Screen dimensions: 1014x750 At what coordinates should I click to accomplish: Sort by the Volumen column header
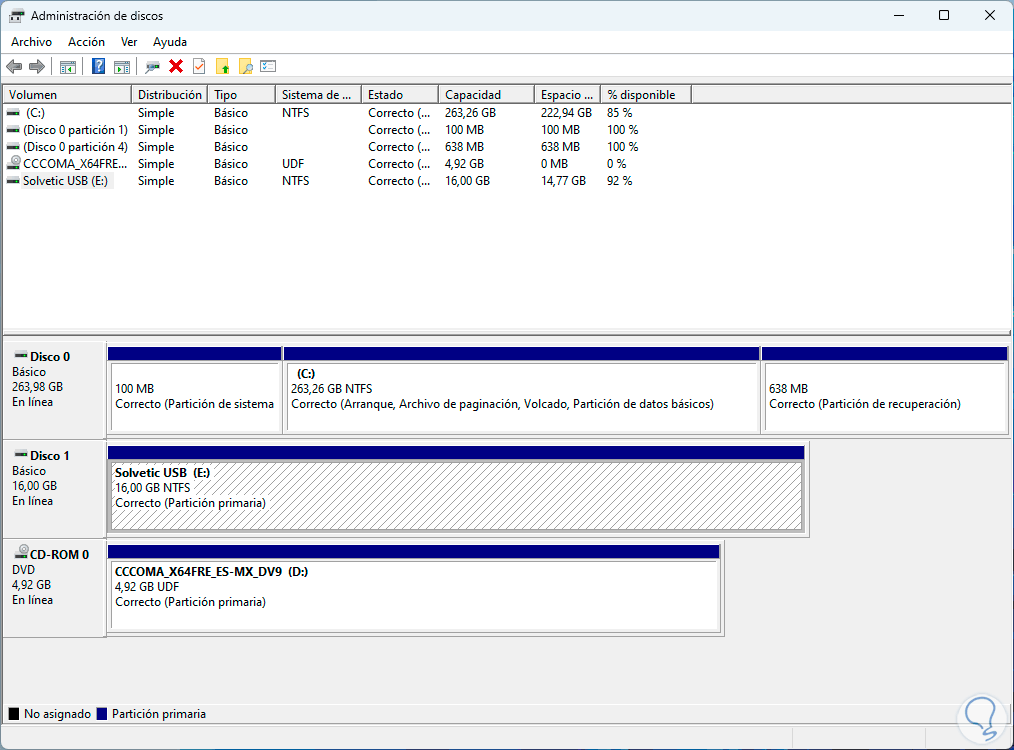tap(67, 94)
